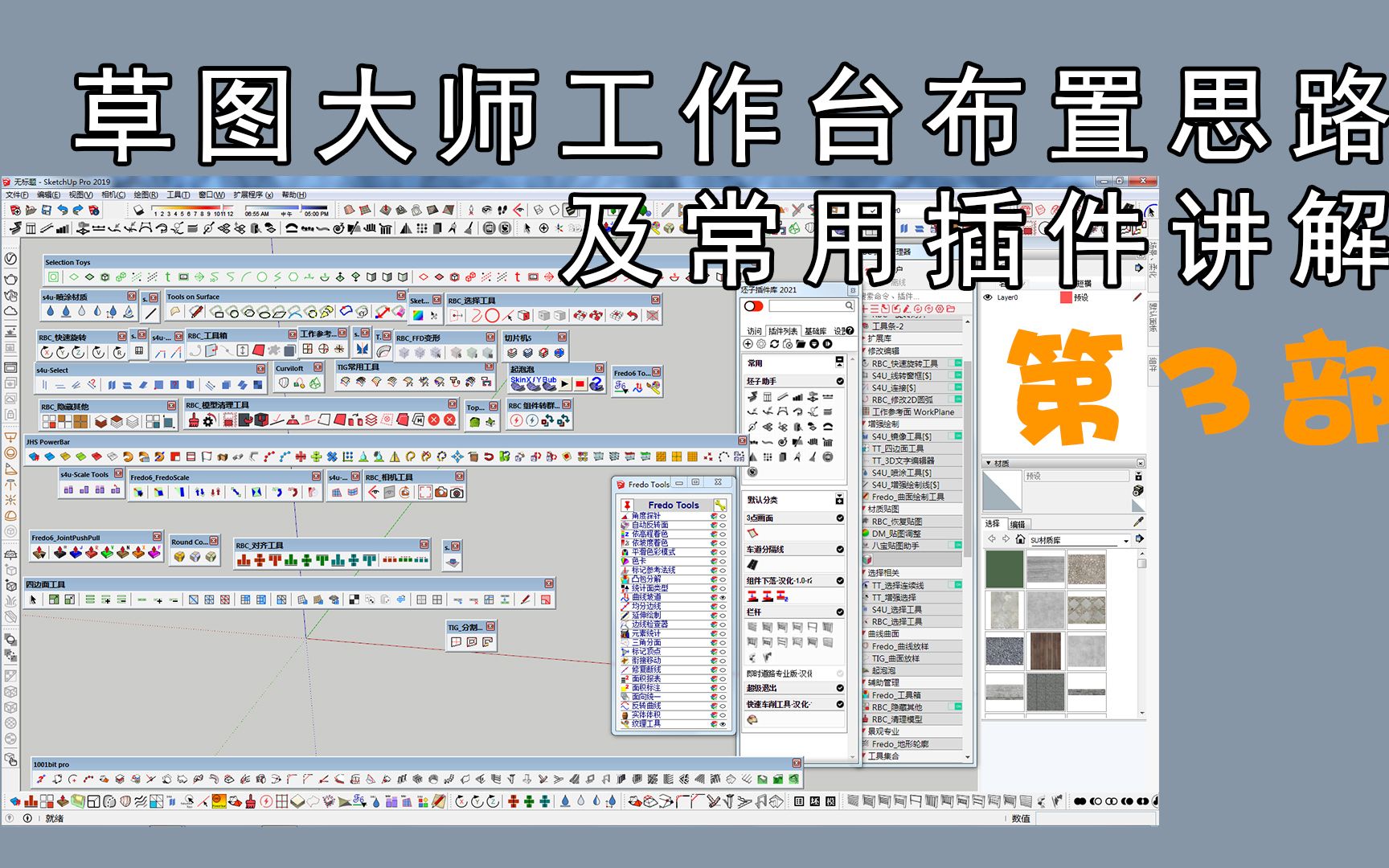The width and height of the screenshot is (1389, 868).
Task: Click the shield icon in Curviloft toolbar
Action: (x=283, y=384)
